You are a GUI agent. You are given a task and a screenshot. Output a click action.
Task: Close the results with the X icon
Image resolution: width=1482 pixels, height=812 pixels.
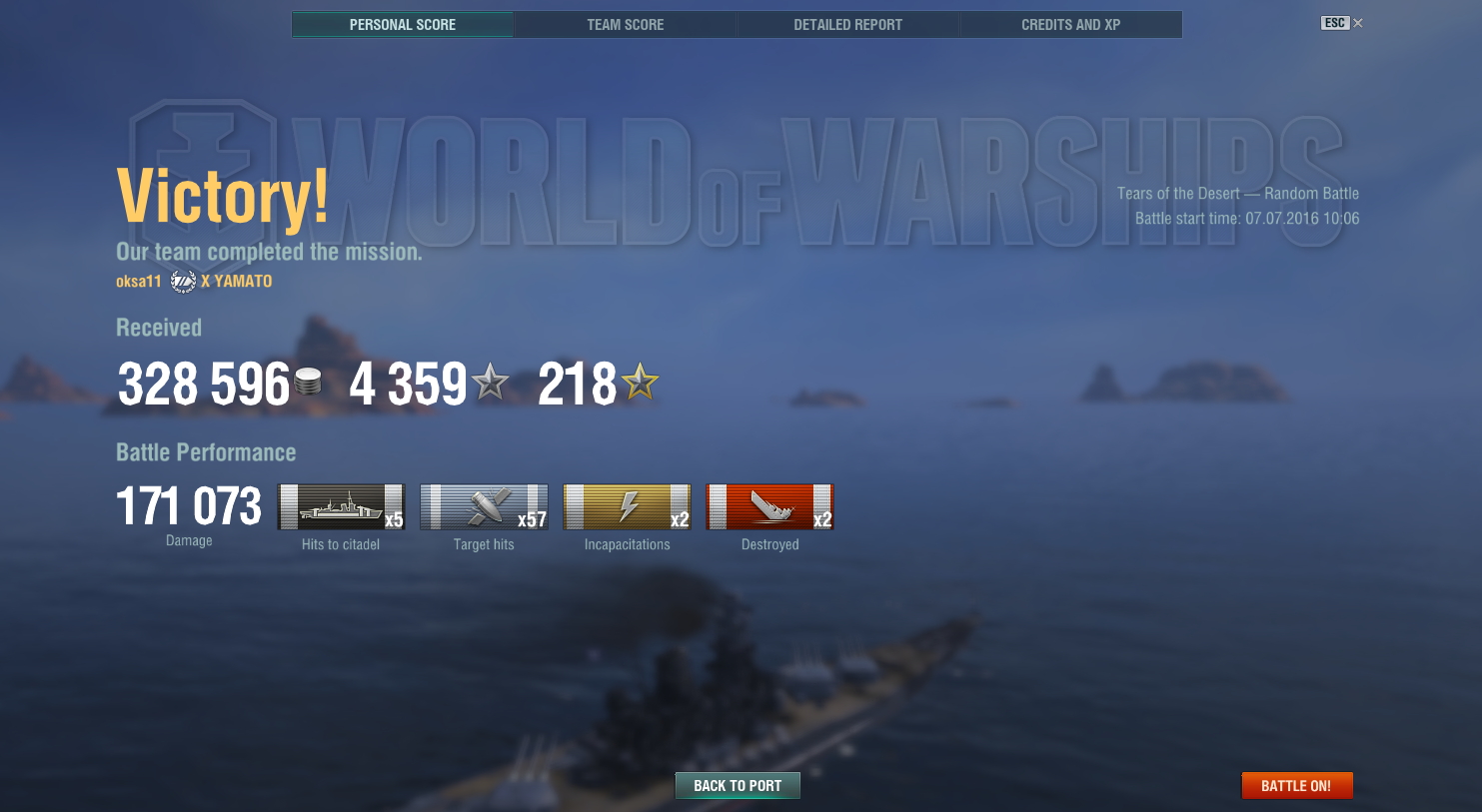[1357, 23]
